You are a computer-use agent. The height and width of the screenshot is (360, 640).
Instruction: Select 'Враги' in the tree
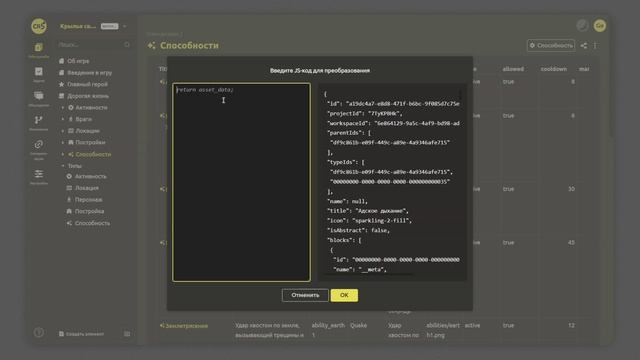click(x=83, y=119)
